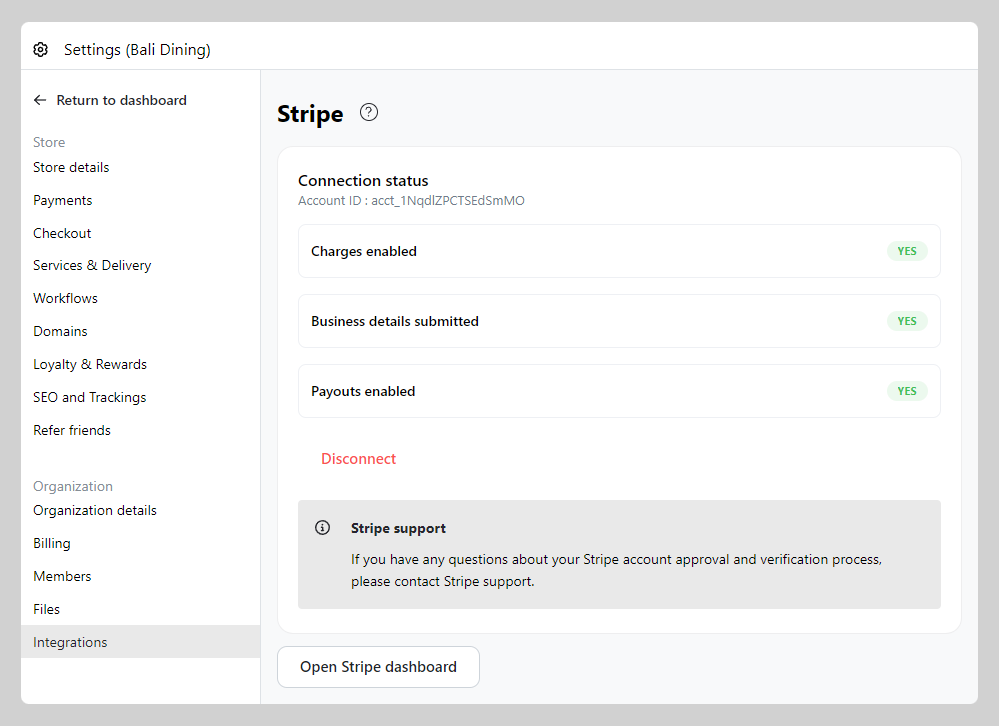Open Stripe dashboard button
This screenshot has height=726, width=999.
378,667
